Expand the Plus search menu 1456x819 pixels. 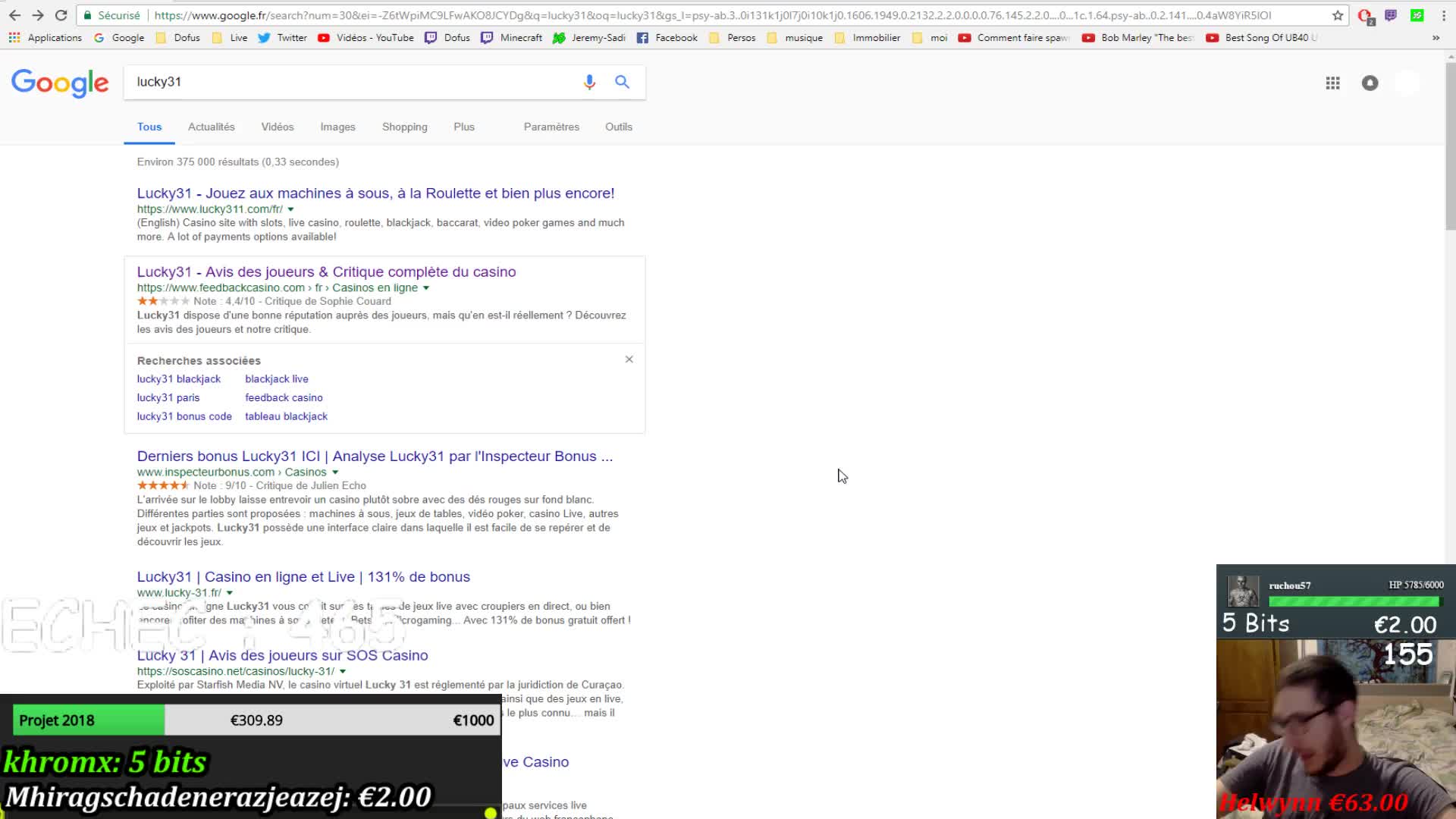pos(464,127)
